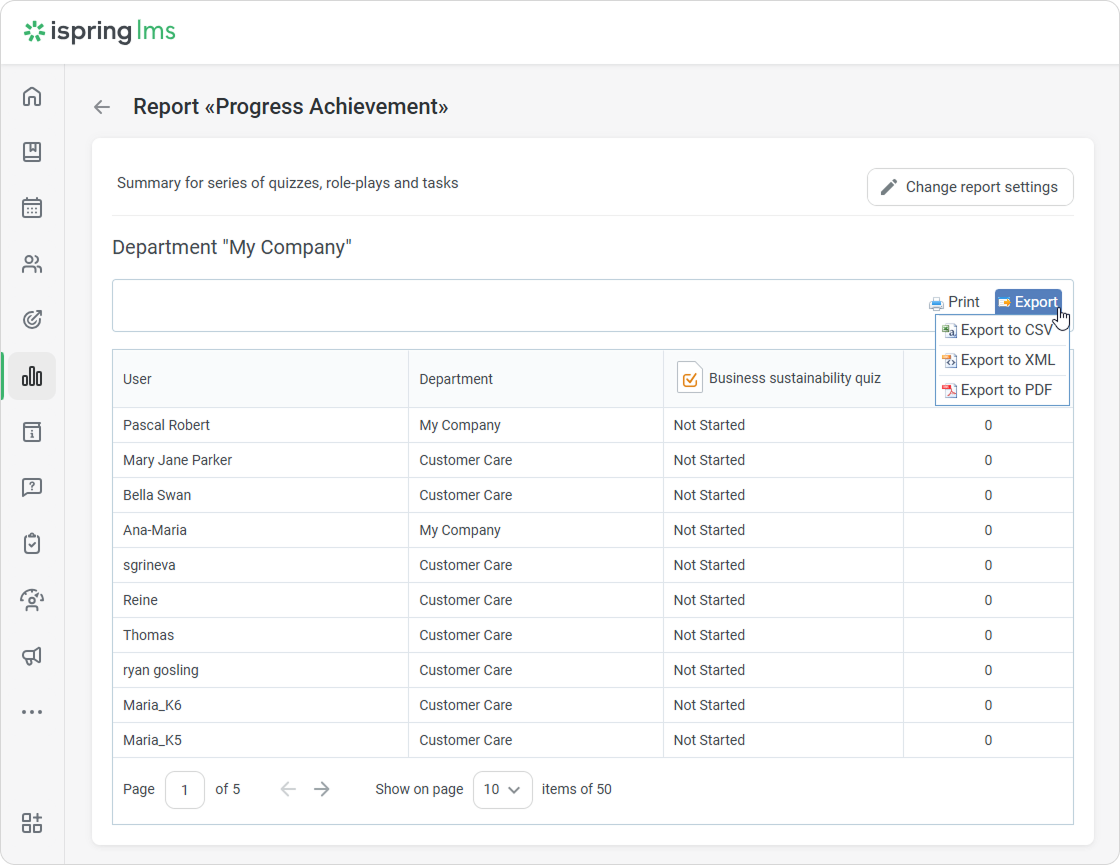Open the items per page dropdown
Viewport: 1120px width, 865px height.
point(502,789)
